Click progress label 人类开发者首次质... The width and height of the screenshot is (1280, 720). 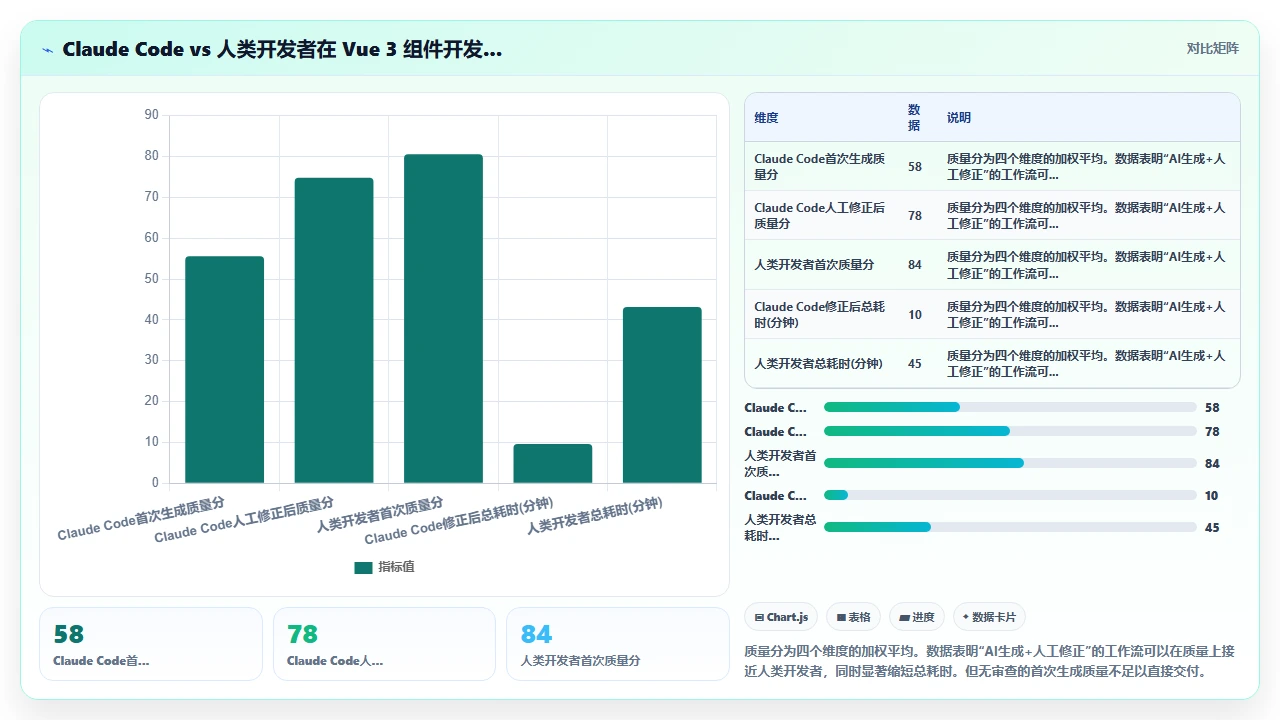click(x=780, y=463)
